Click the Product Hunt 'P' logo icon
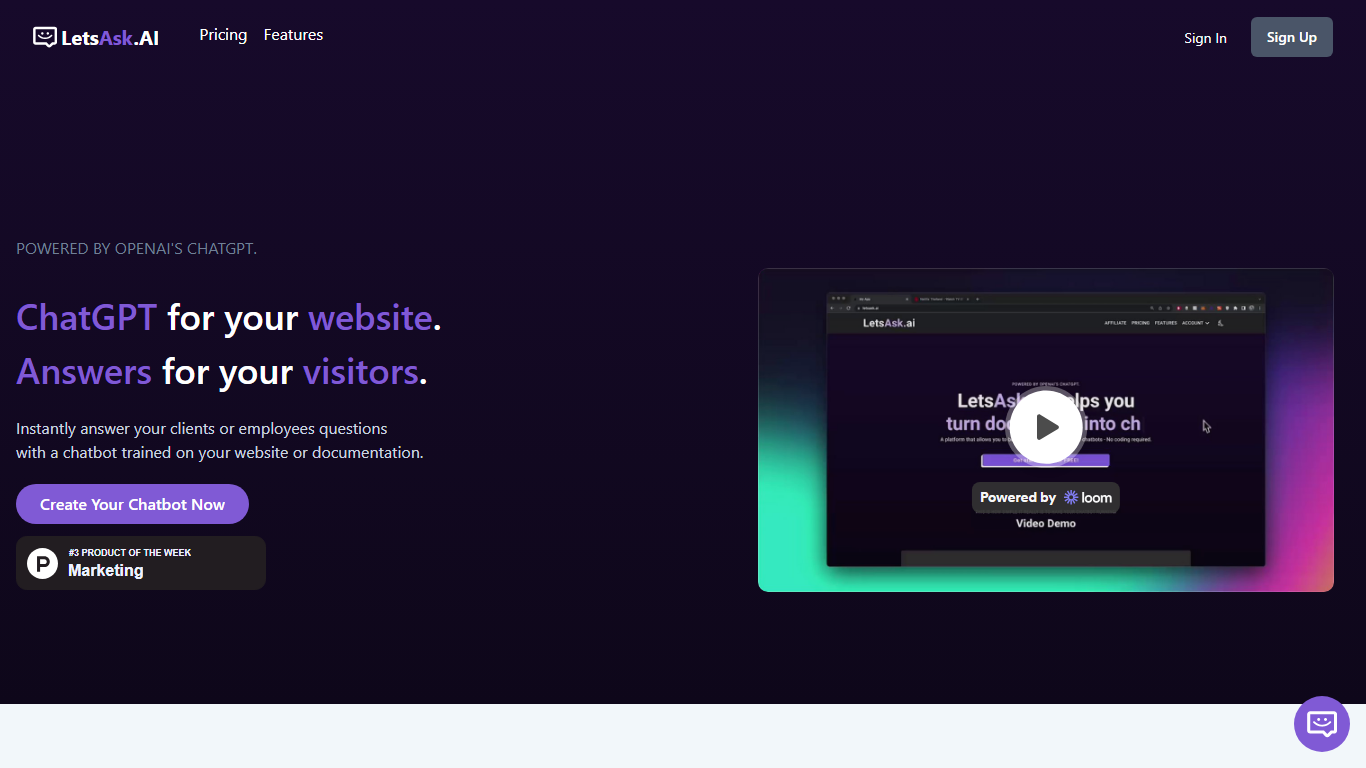1366x768 pixels. click(x=42, y=563)
